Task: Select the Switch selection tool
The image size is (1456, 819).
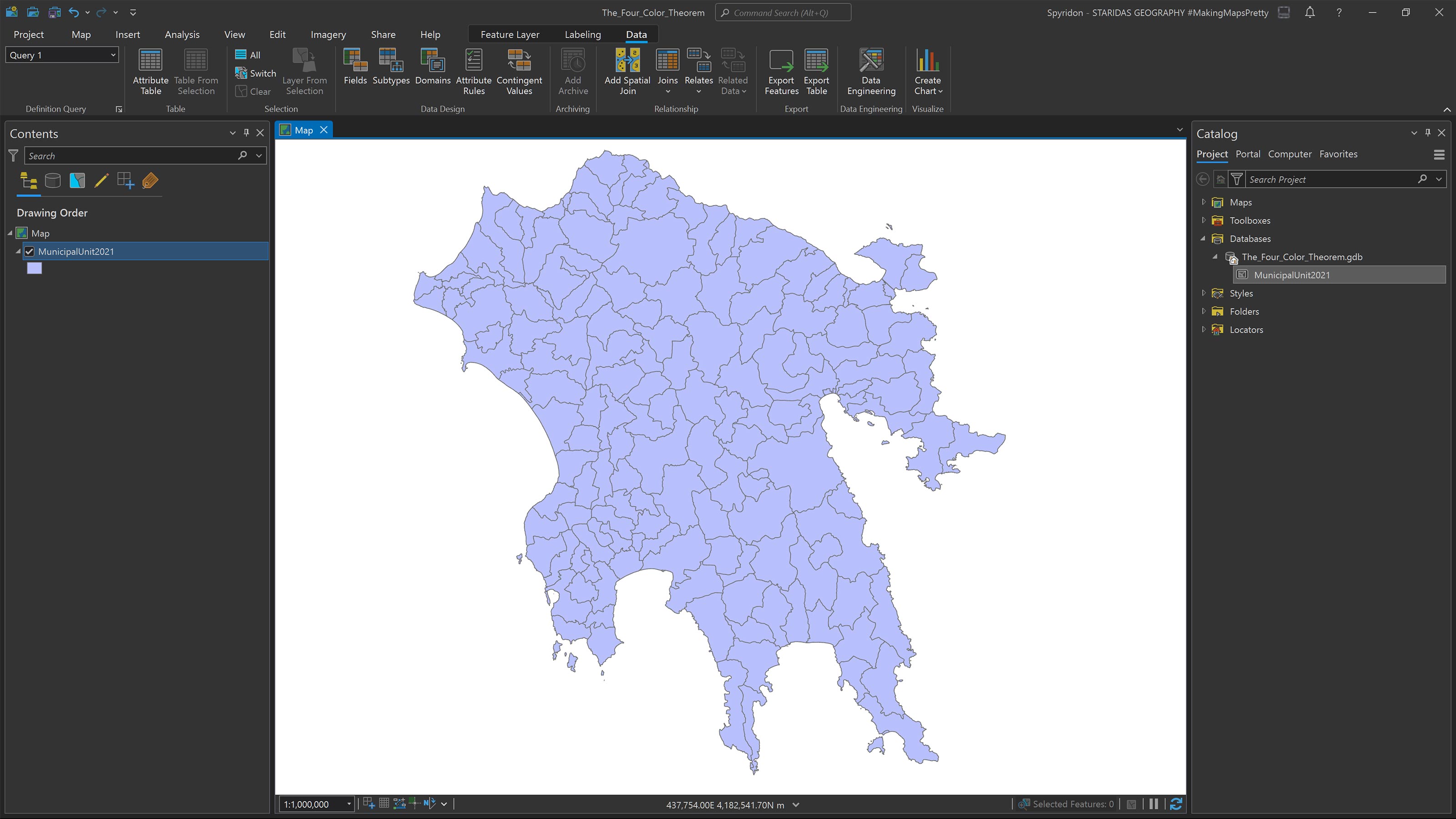Action: click(x=255, y=73)
